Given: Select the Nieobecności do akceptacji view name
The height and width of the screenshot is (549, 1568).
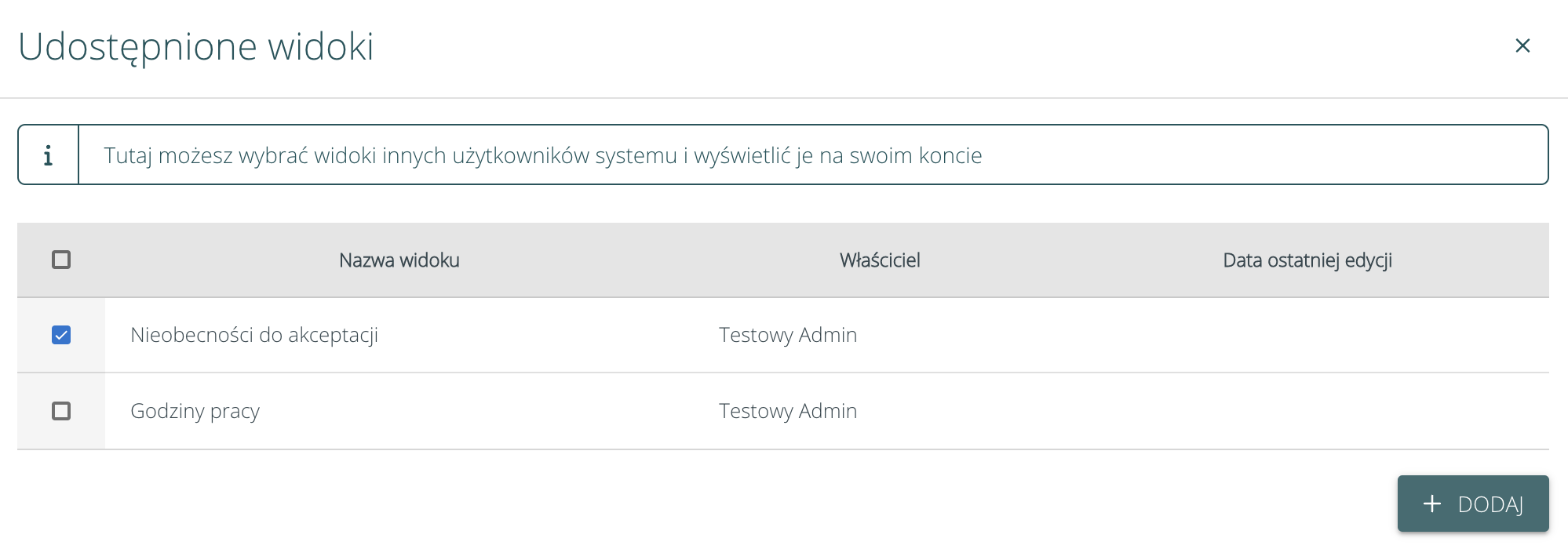Looking at the screenshot, I should pos(254,335).
